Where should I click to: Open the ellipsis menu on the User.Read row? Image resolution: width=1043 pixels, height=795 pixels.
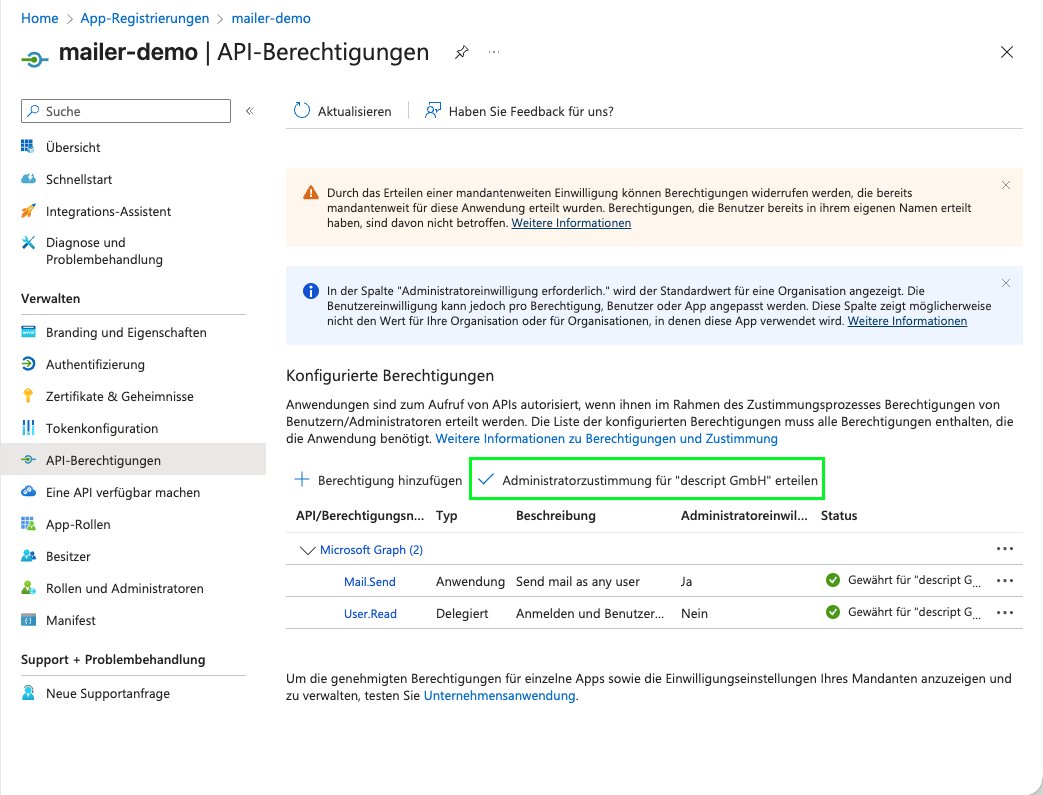point(1004,612)
